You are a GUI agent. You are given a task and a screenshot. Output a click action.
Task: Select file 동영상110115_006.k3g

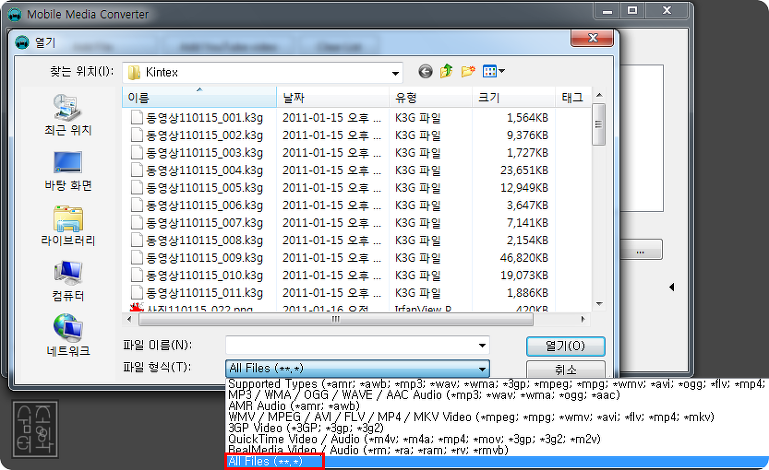pyautogui.click(x=205, y=205)
